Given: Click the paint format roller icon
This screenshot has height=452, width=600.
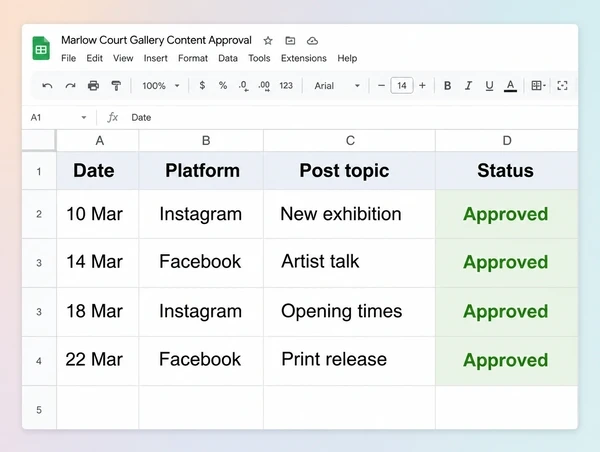Looking at the screenshot, I should click(116, 86).
